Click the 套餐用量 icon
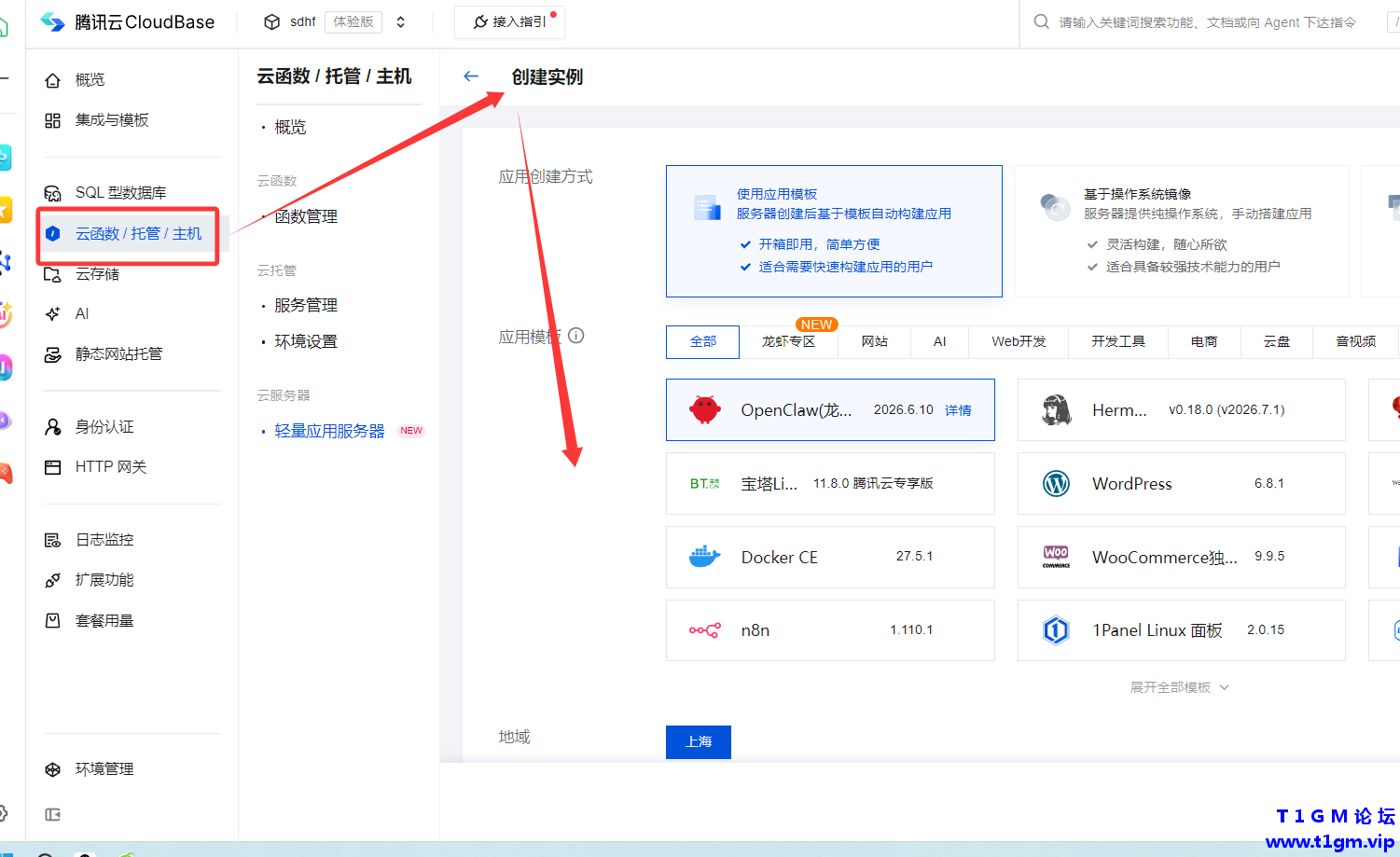The image size is (1400, 857). [x=53, y=621]
